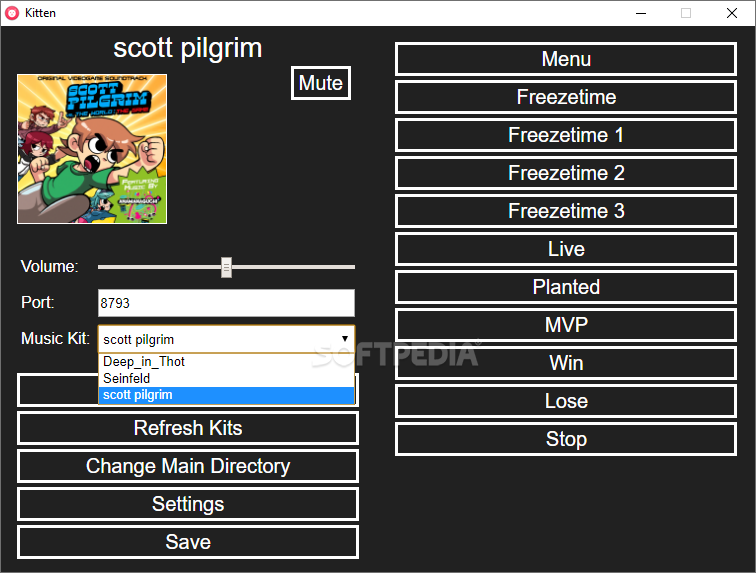Choose Seinfeld from the kit list

(x=226, y=378)
